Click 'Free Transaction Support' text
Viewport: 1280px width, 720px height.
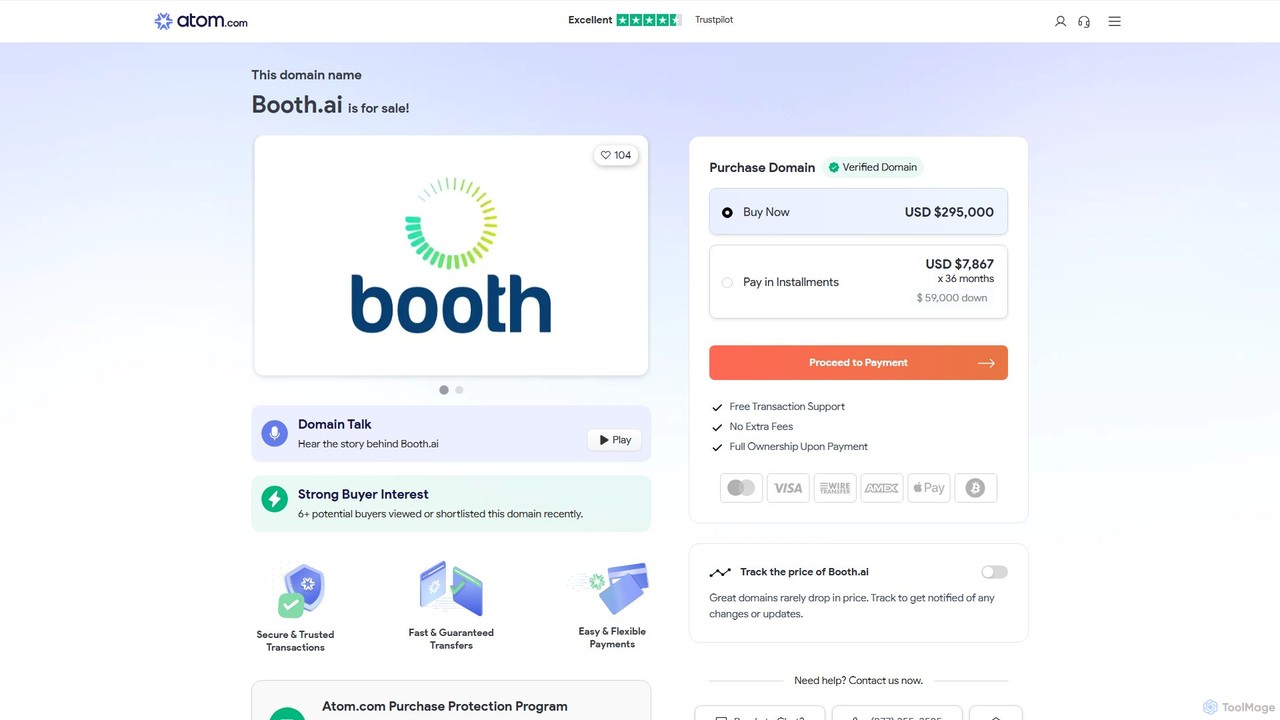[x=787, y=407]
